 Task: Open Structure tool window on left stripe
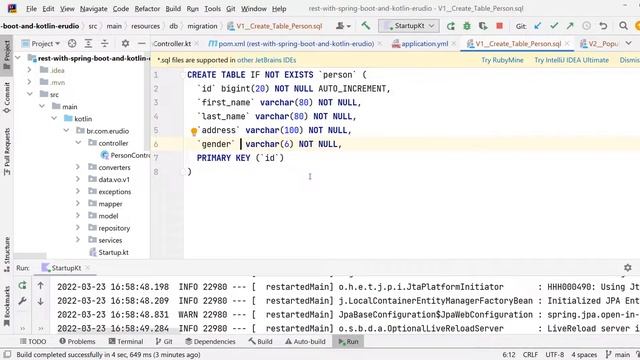[x=7, y=254]
